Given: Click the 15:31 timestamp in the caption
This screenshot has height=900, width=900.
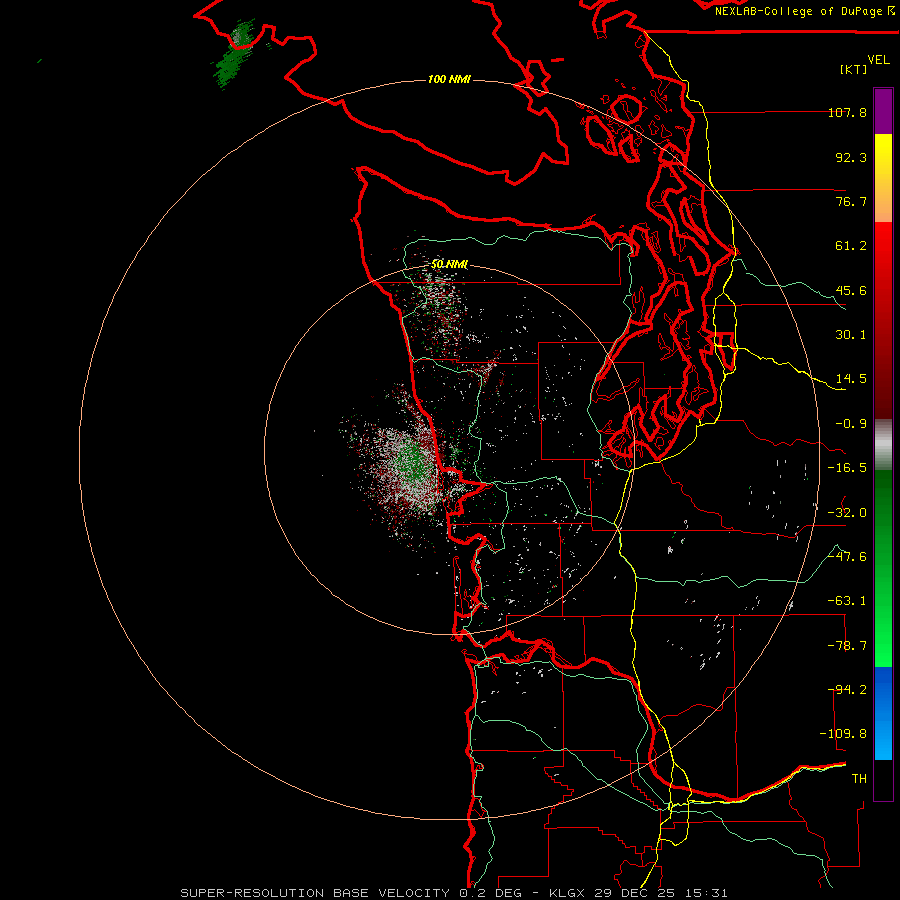Looking at the screenshot, I should click(708, 893).
